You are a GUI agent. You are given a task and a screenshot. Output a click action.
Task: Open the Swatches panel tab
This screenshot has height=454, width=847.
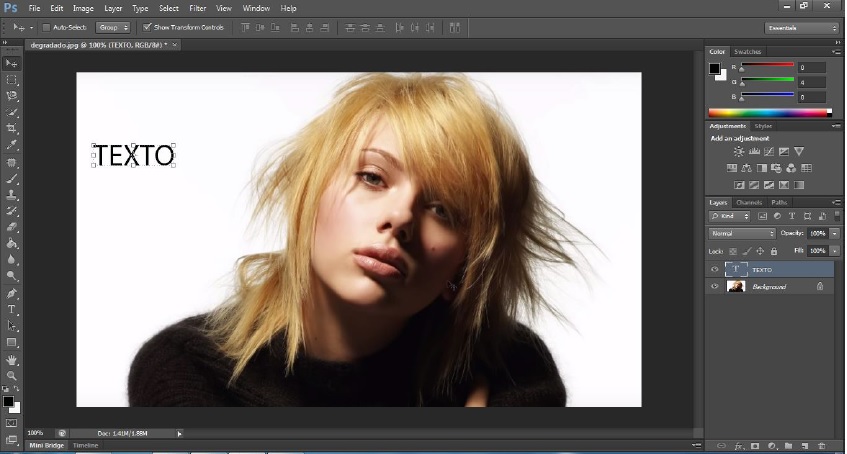click(x=747, y=51)
